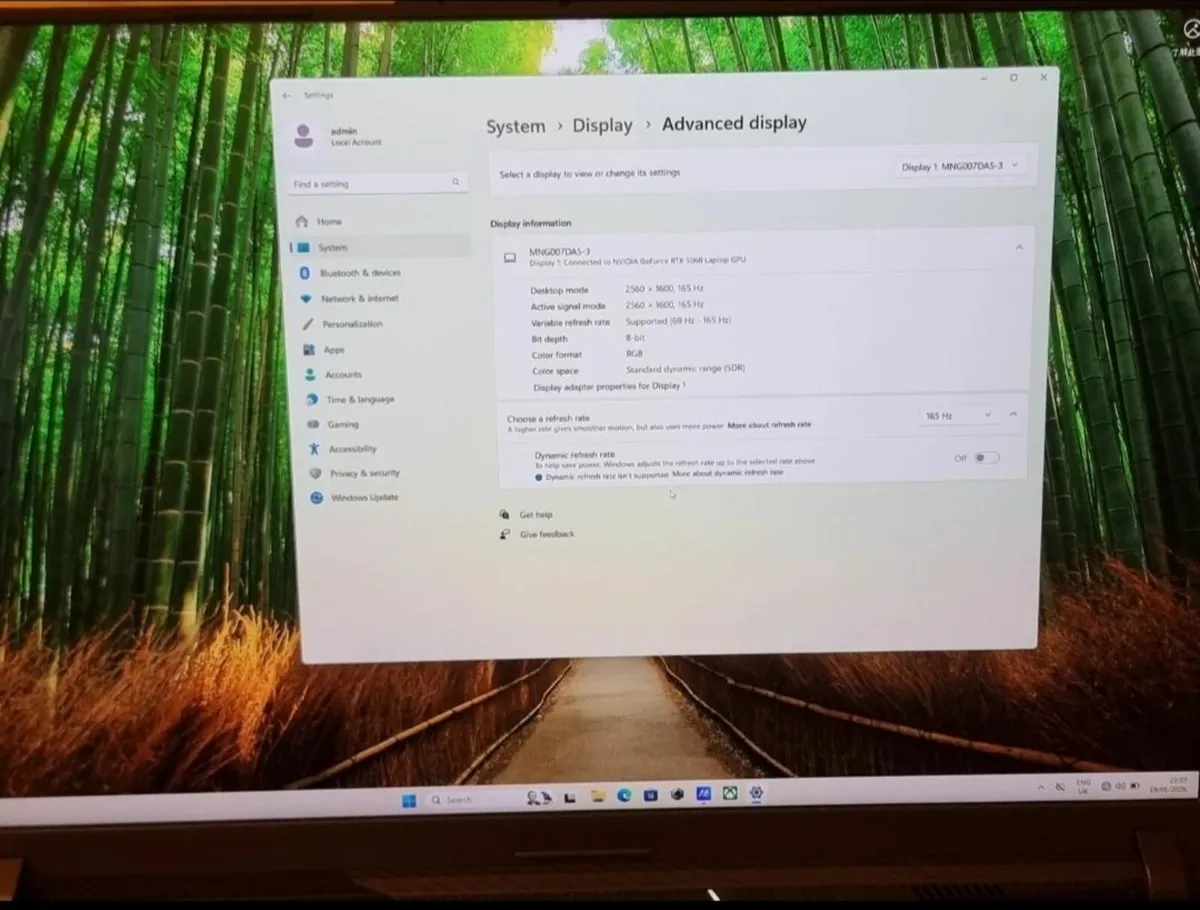Click More about refresh rate link
The height and width of the screenshot is (910, 1200).
tap(769, 424)
